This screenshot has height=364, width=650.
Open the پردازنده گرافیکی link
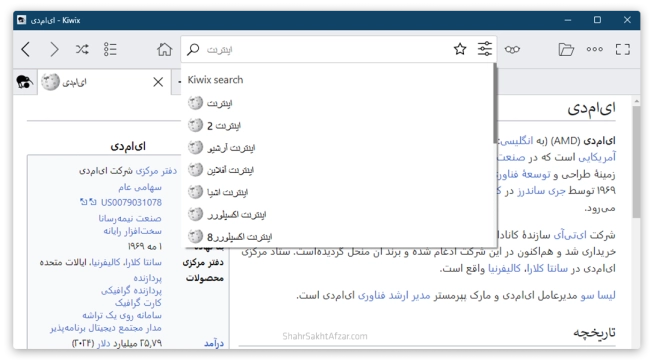(131, 290)
